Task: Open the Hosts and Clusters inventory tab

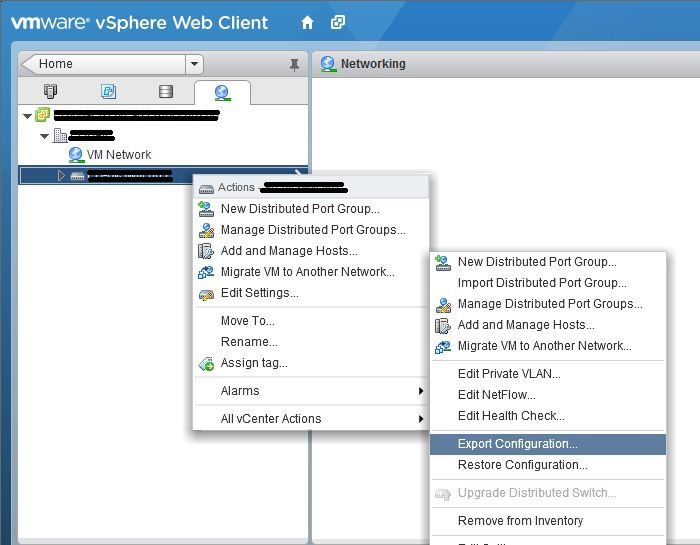Action: point(50,92)
